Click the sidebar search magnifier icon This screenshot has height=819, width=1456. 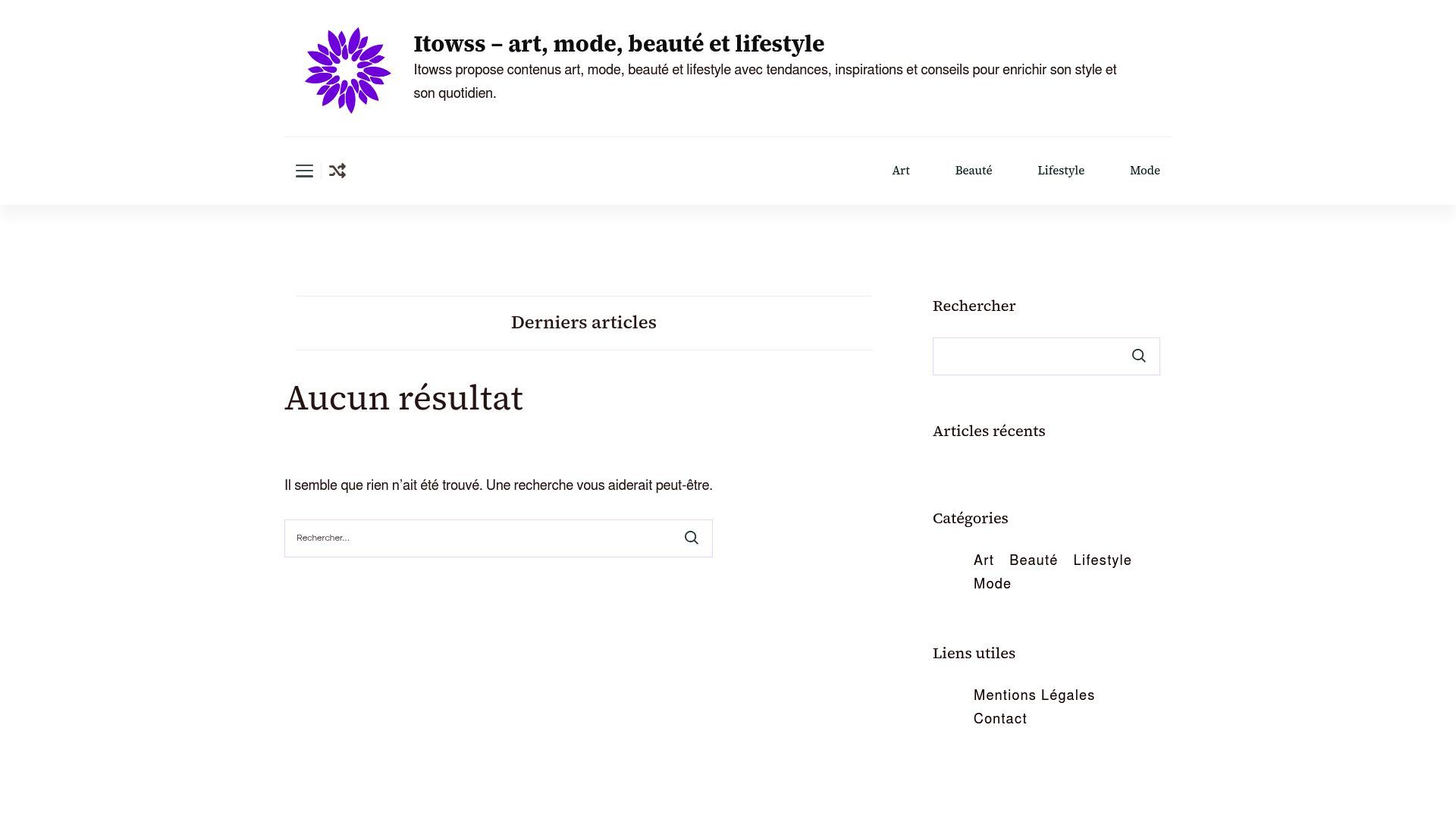coord(1138,356)
